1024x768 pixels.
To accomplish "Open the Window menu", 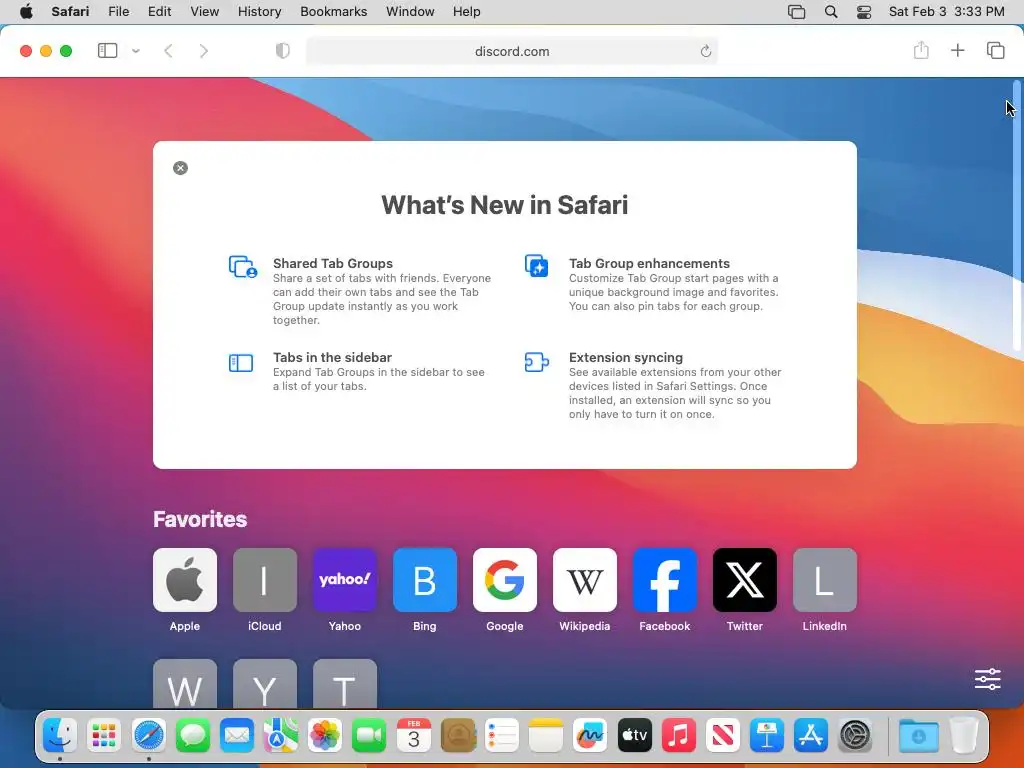I will [410, 12].
